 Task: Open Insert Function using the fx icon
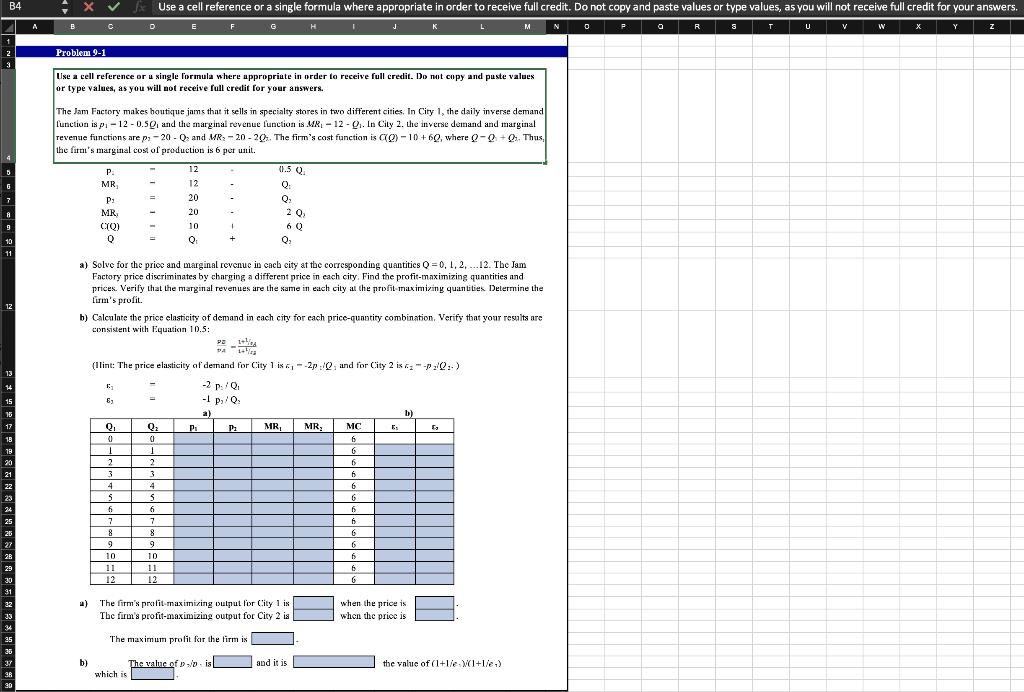click(139, 7)
